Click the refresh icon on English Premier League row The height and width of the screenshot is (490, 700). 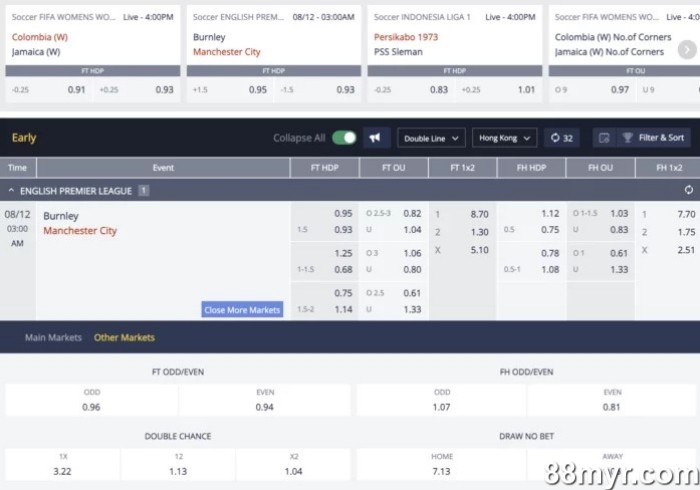[x=688, y=190]
